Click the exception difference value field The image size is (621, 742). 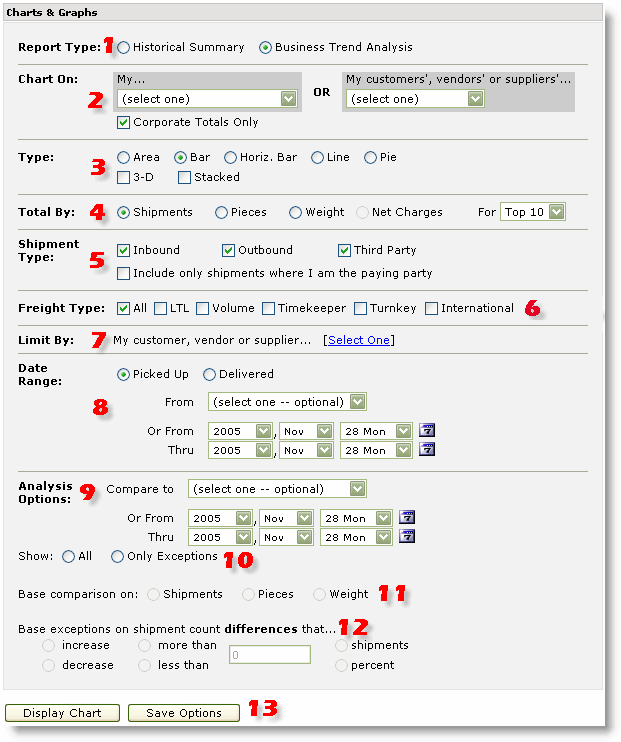[x=269, y=655]
